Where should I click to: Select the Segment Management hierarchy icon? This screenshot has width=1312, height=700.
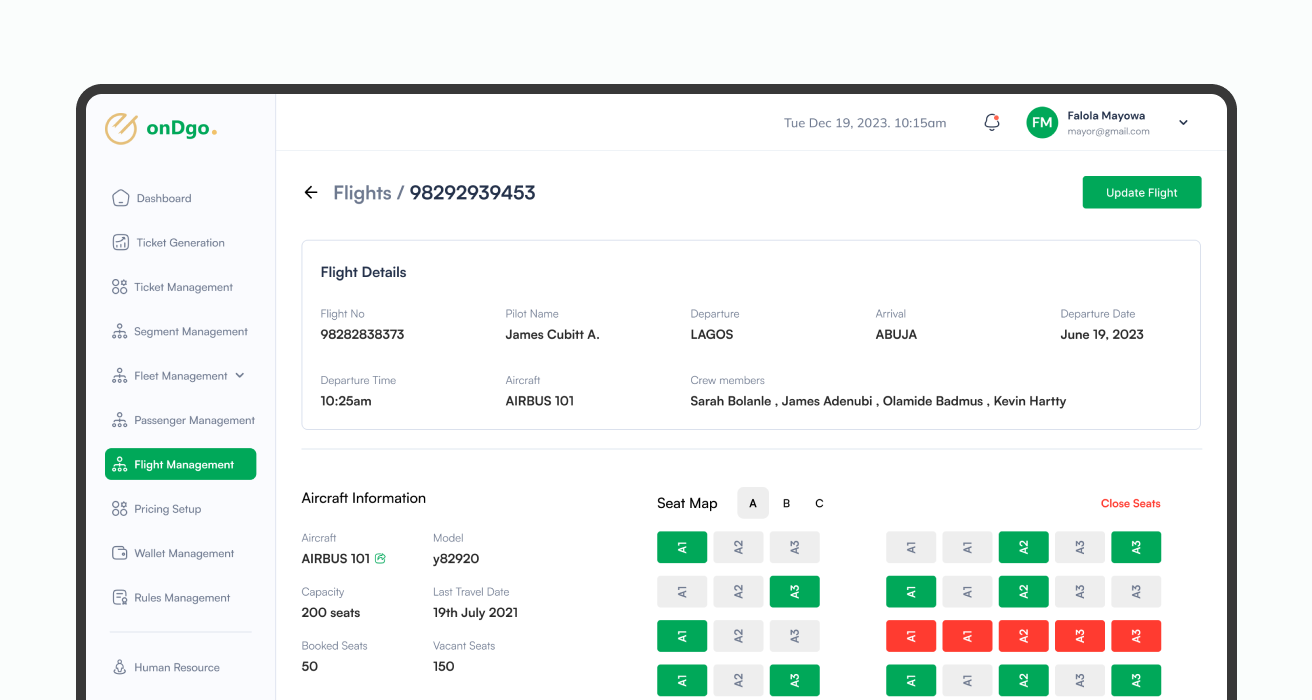pyautogui.click(x=119, y=331)
